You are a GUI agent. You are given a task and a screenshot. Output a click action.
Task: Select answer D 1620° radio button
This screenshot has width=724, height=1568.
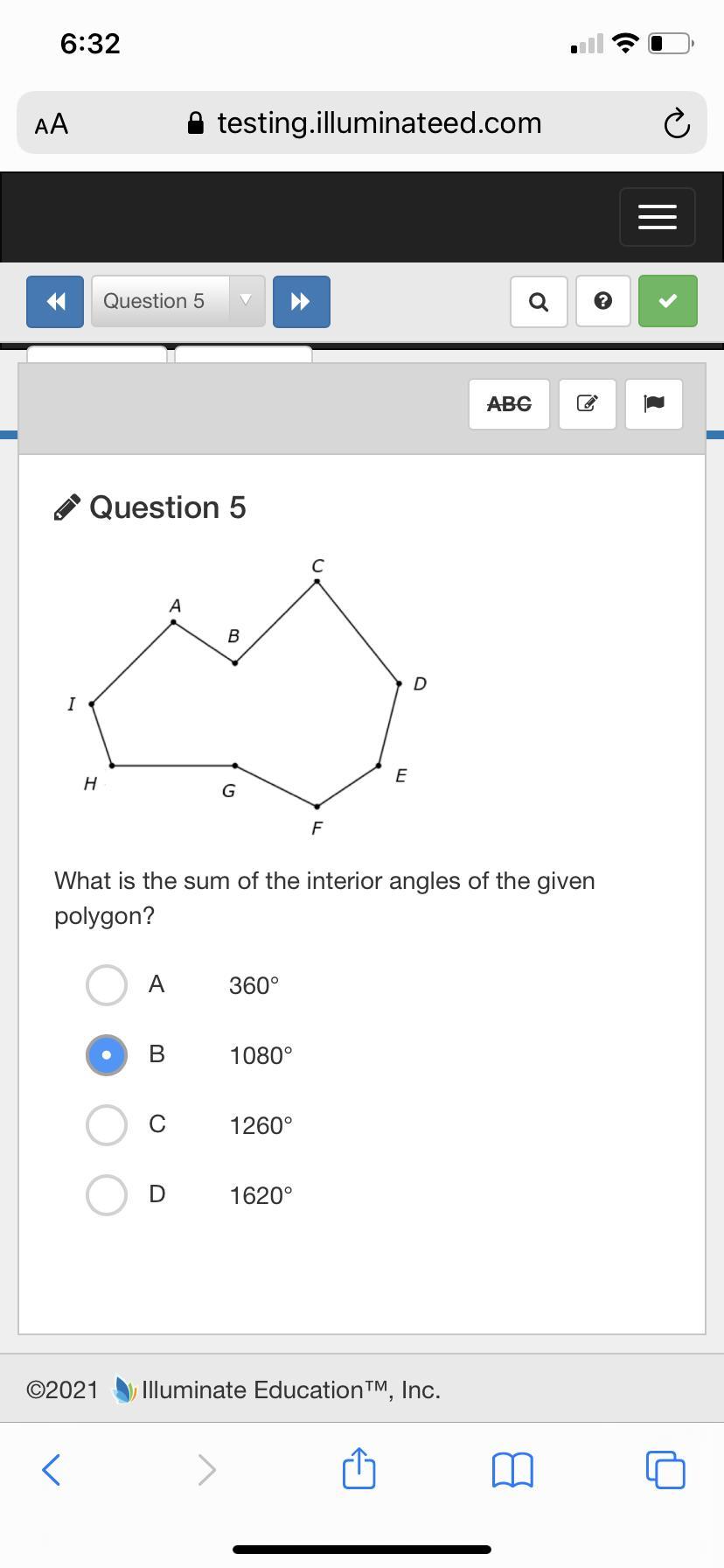107,1195
